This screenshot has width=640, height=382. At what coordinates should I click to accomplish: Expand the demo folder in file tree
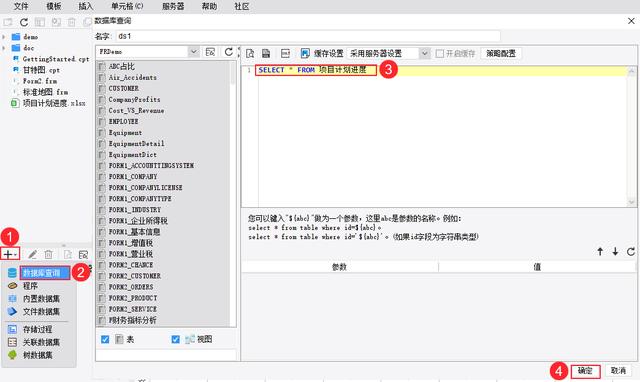coord(4,37)
